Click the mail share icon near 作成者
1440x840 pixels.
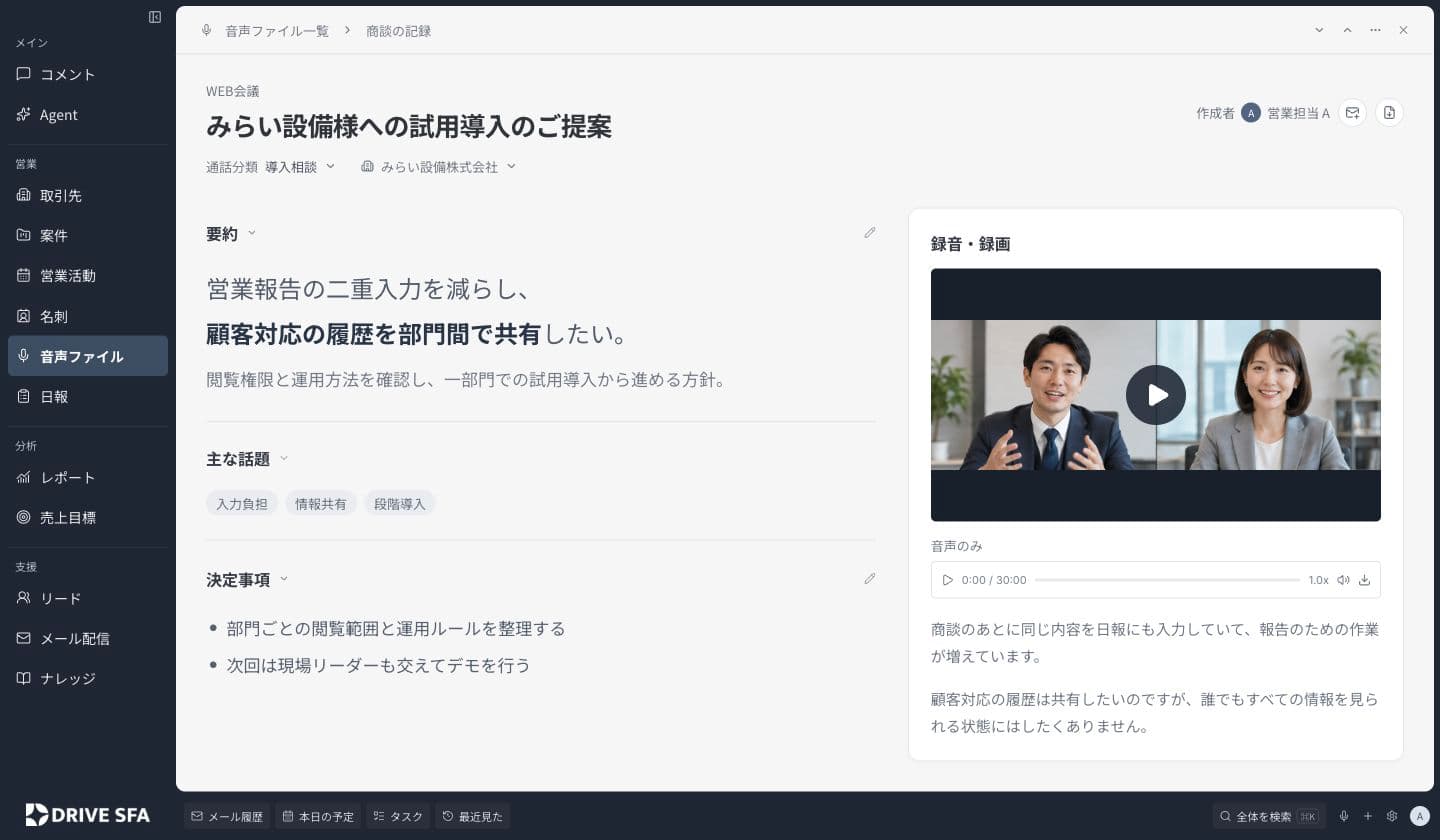click(x=1352, y=113)
